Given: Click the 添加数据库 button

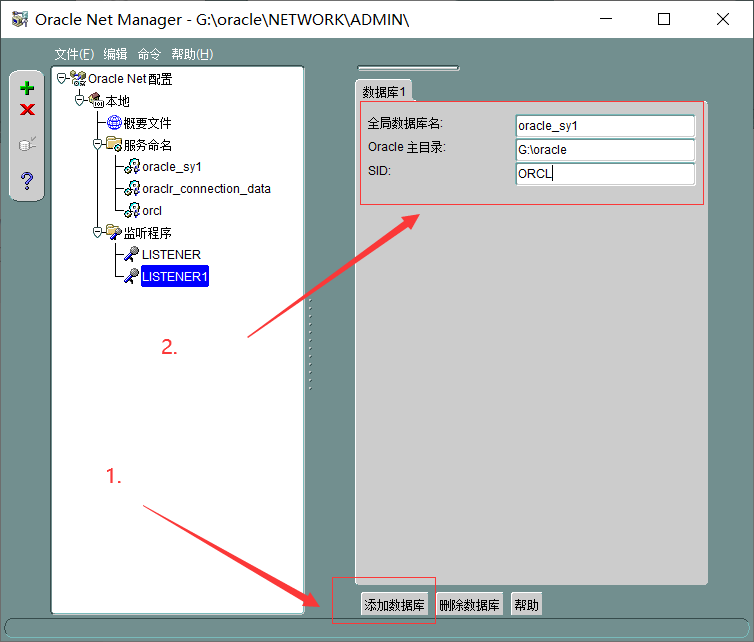Looking at the screenshot, I should [394, 604].
